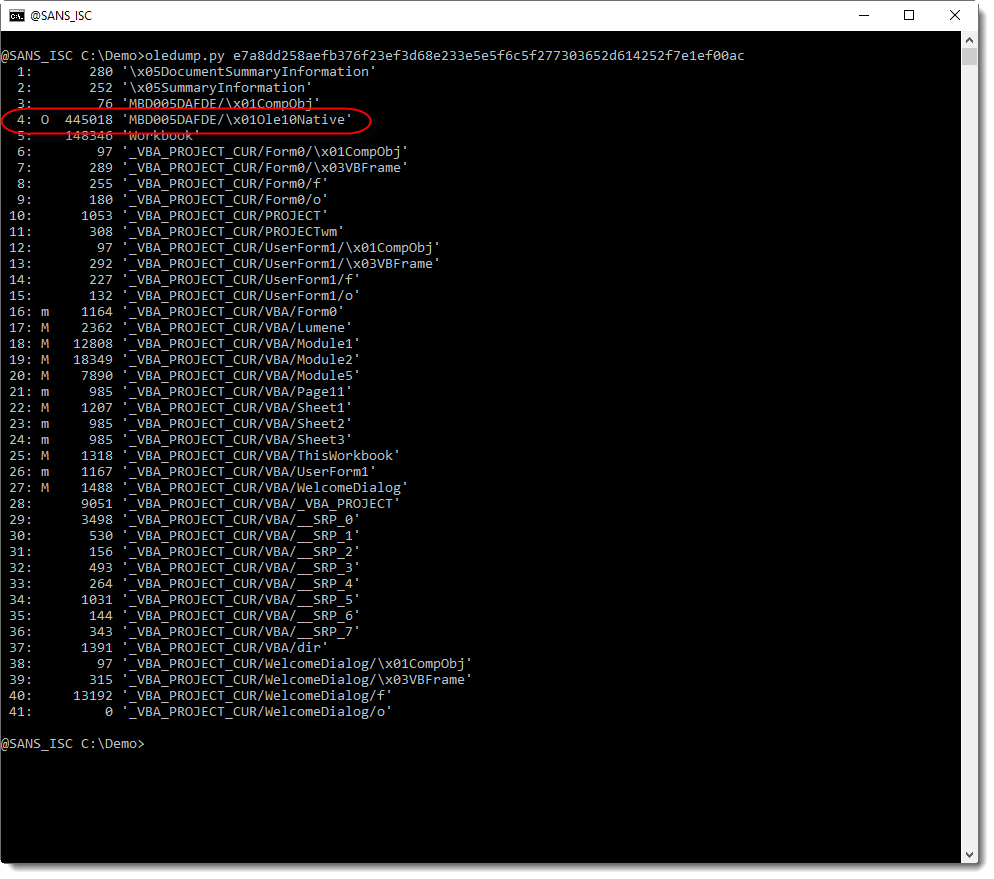
Task: Click '_VBA_PROJECT_CUR/VBA/WelcomeDialog' line
Action: pos(209,488)
